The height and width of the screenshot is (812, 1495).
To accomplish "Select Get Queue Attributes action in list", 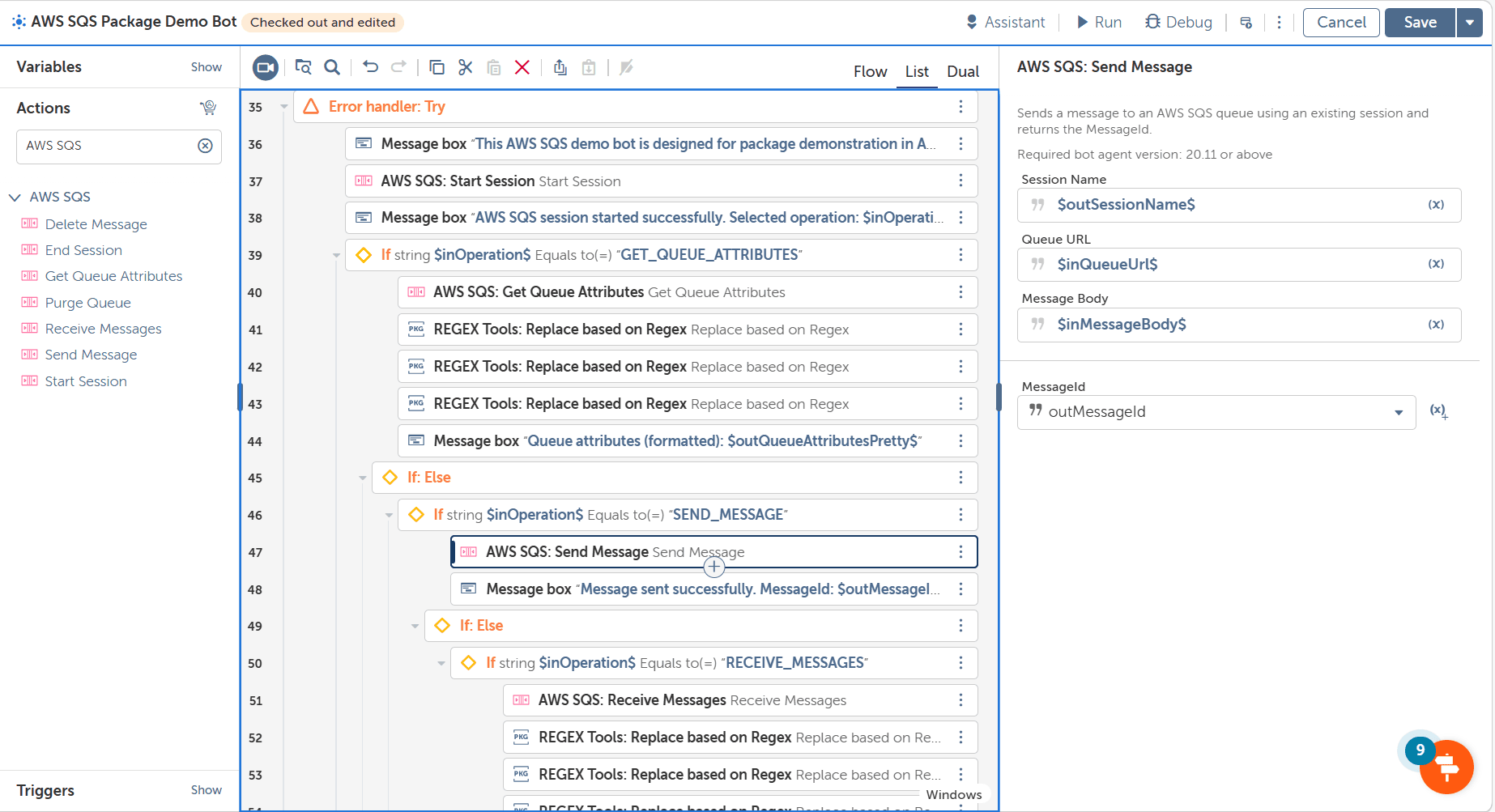I will pos(113,276).
